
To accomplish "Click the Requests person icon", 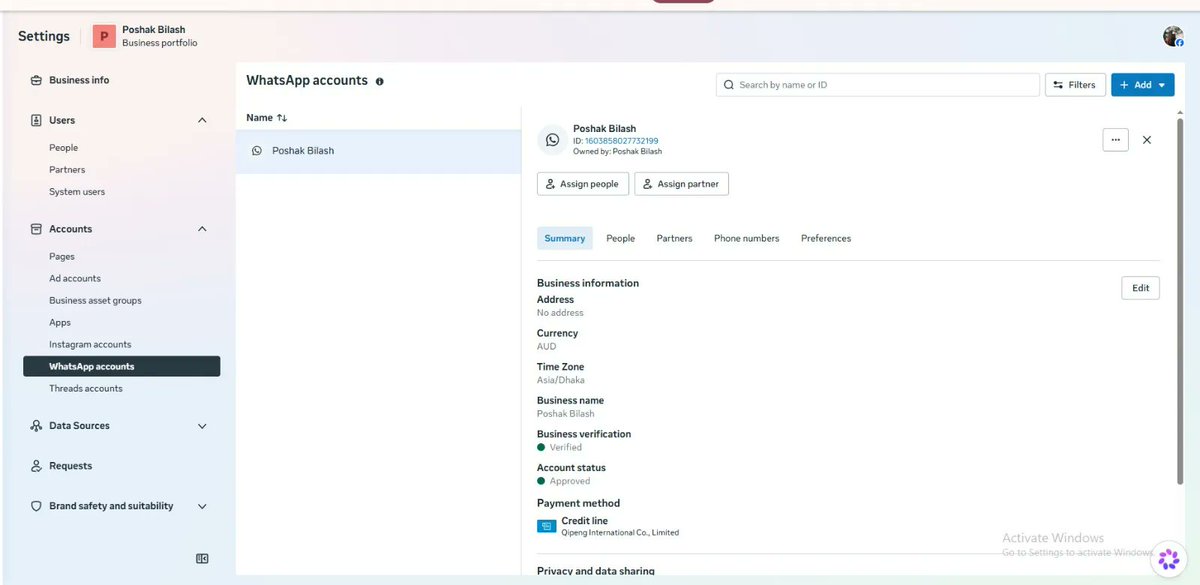I will [36, 466].
